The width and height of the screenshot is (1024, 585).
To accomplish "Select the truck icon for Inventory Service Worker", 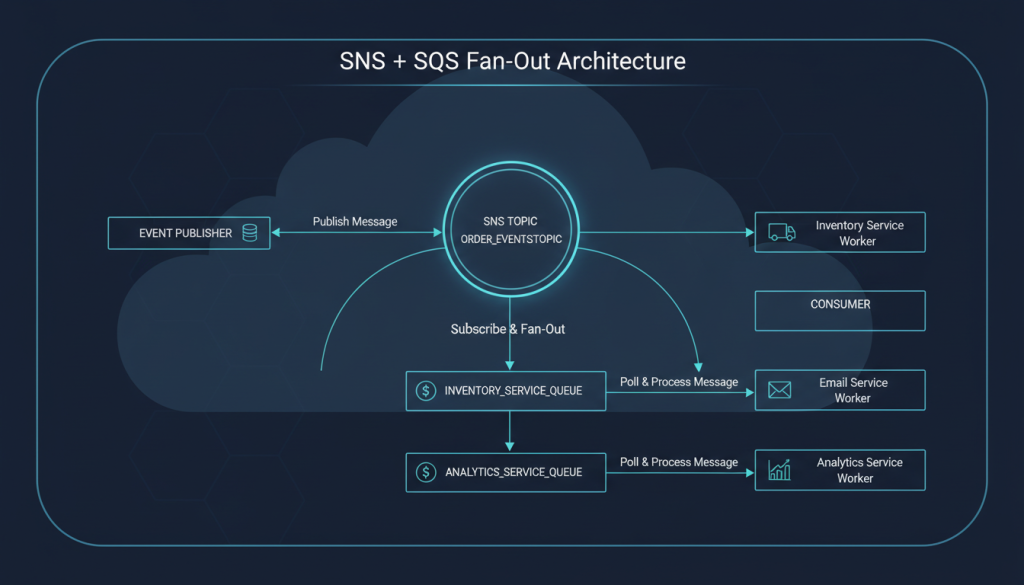I will [x=782, y=232].
